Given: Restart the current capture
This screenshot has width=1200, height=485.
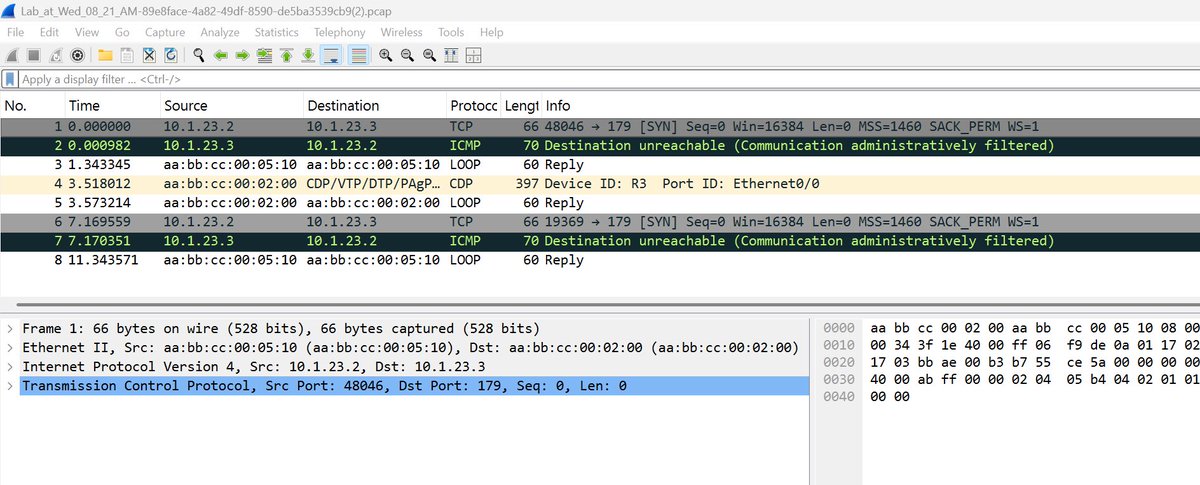Looking at the screenshot, I should click(56, 54).
